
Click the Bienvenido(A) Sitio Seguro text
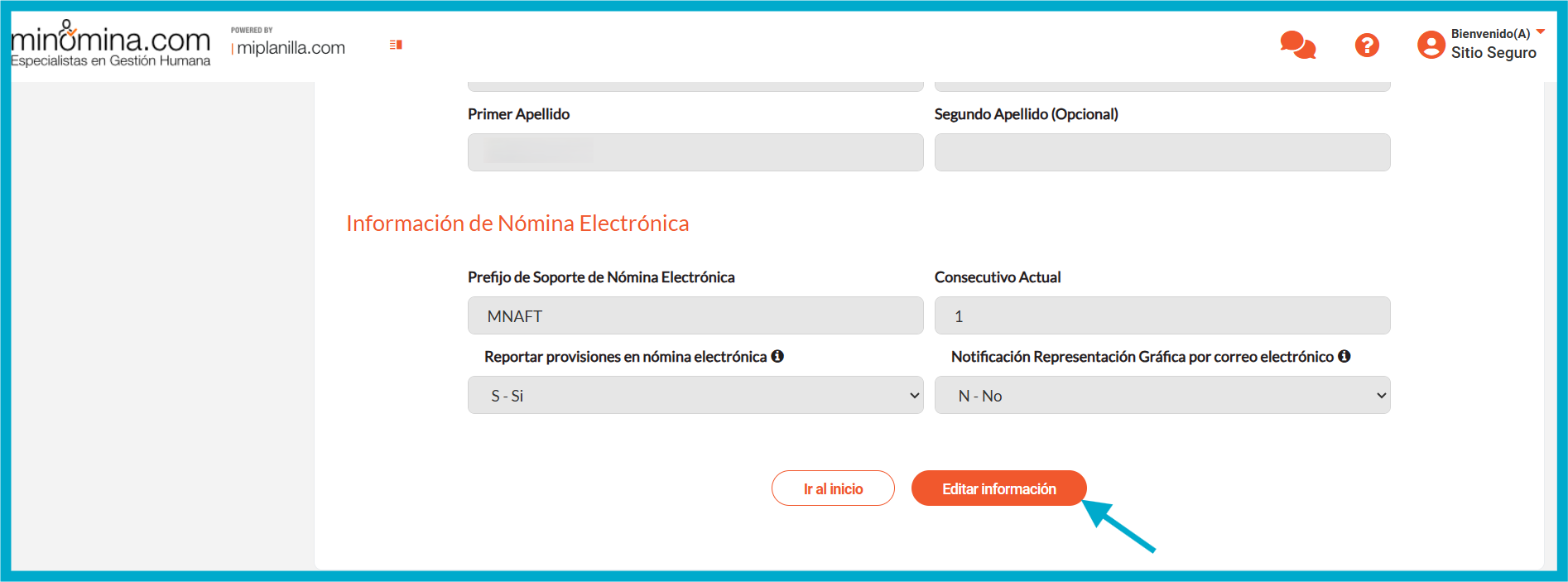pos(1493,44)
